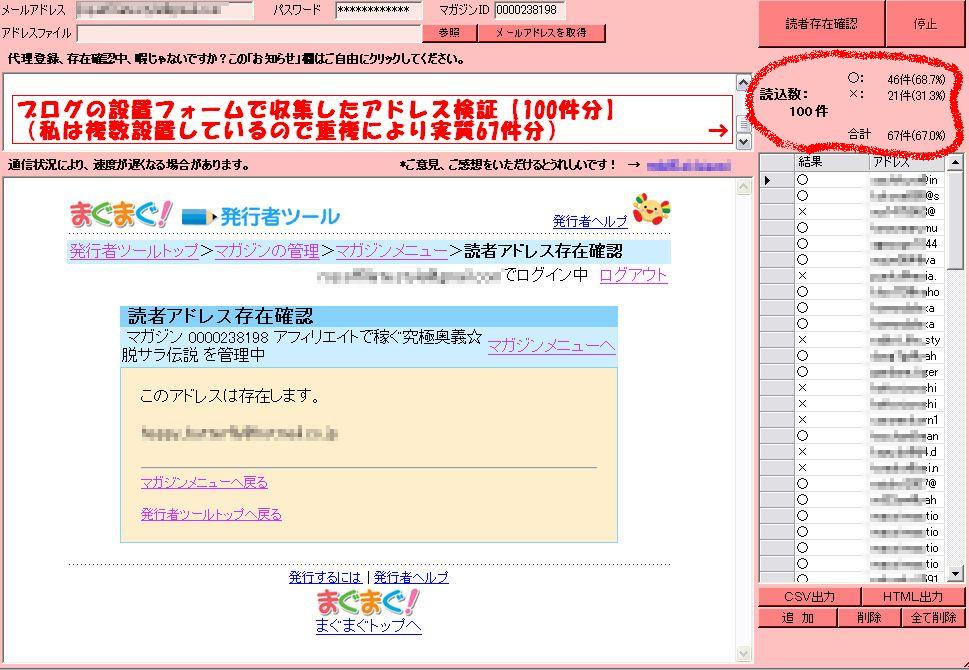Click the HTML出力 button
The height and width of the screenshot is (670, 969).
pyautogui.click(x=913, y=596)
